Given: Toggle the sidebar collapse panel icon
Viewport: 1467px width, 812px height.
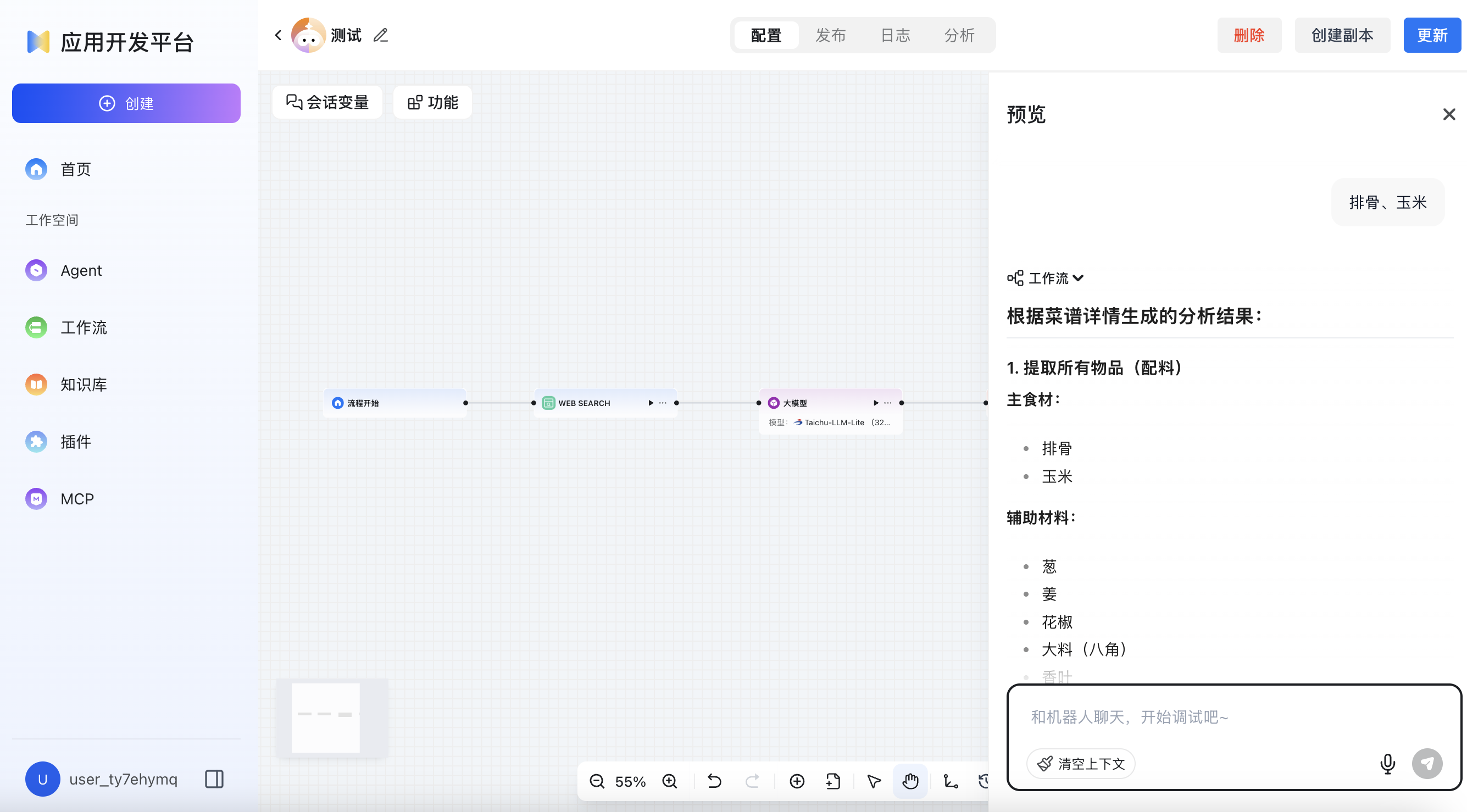Looking at the screenshot, I should coord(214,779).
